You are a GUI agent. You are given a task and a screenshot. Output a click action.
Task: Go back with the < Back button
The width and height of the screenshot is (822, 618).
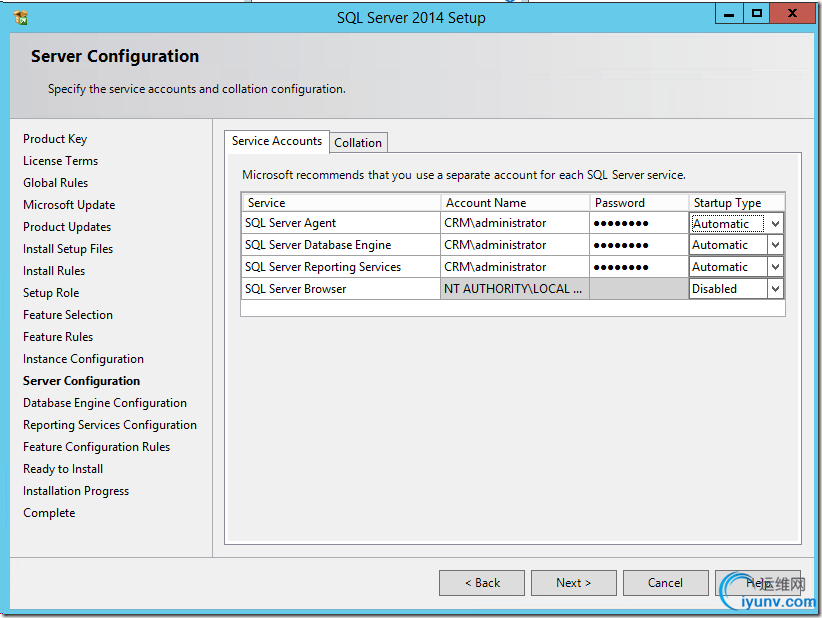tap(482, 583)
